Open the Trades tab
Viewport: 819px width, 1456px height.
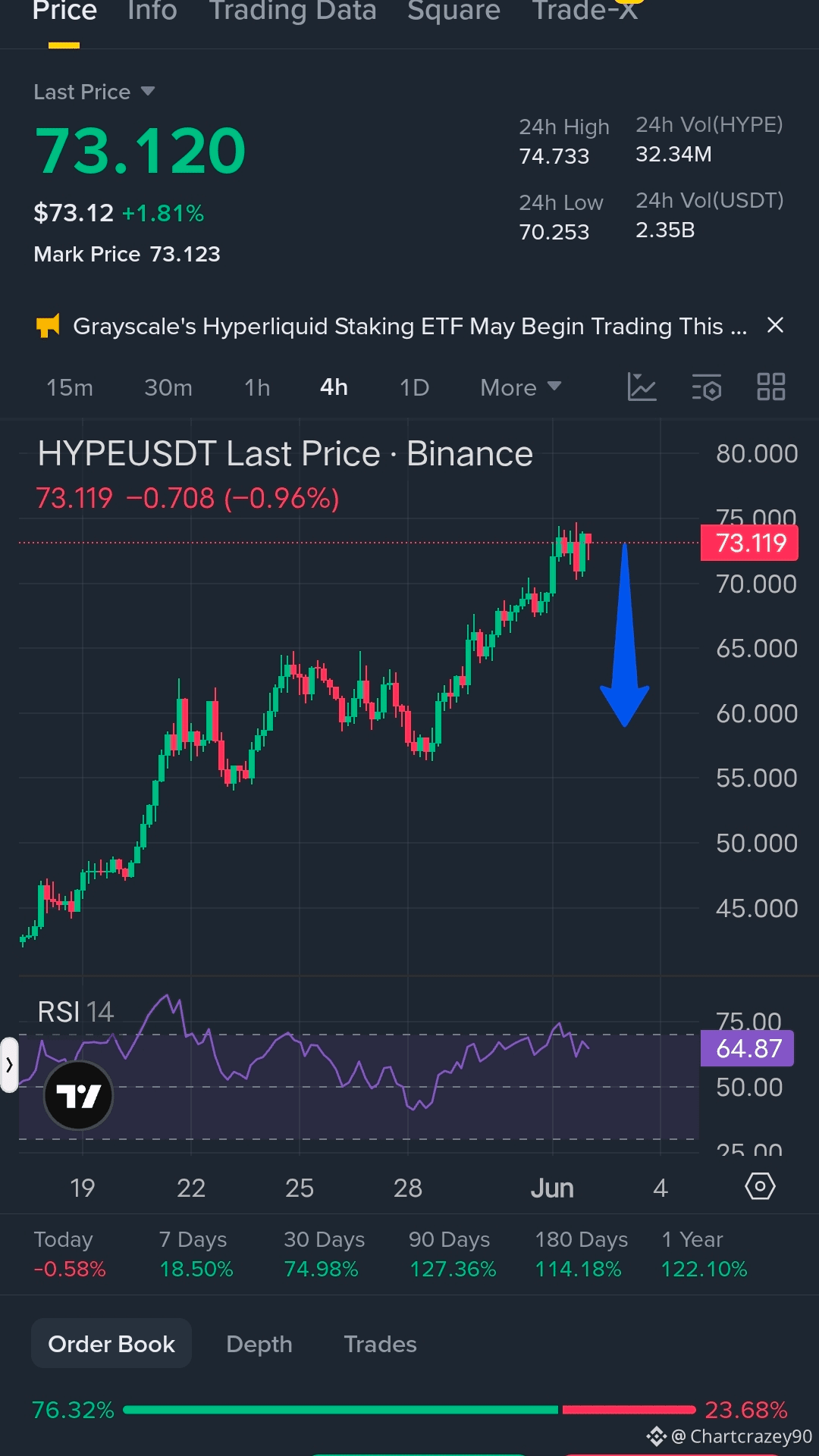380,1344
